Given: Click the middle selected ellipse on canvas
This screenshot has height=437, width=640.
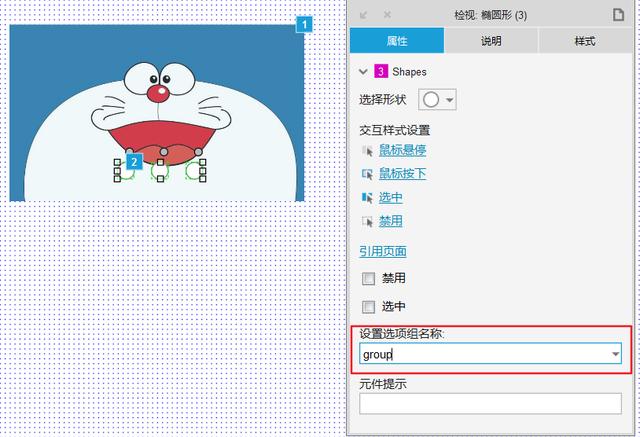Looking at the screenshot, I should 160,171.
